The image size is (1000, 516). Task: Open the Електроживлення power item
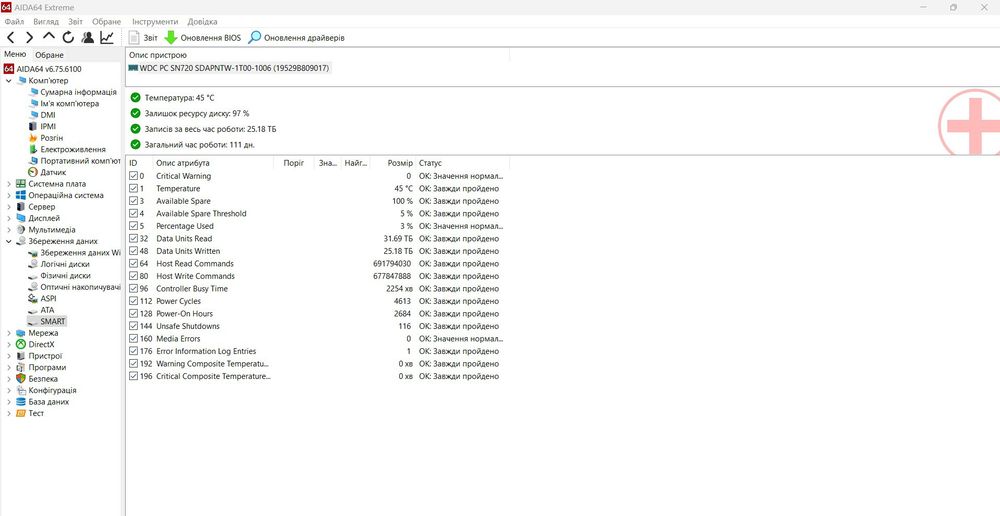pyautogui.click(x=67, y=149)
